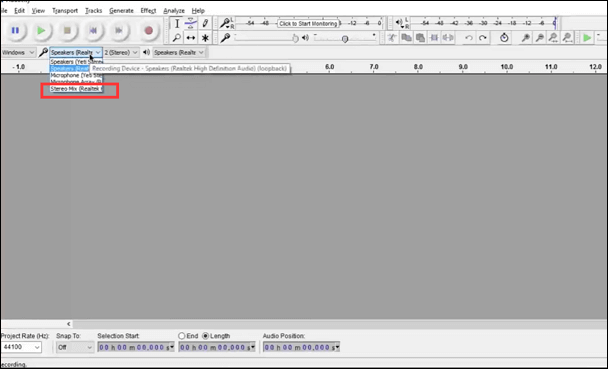
Task: Click the Paste icon in edit toolbar
Action: coord(420,38)
